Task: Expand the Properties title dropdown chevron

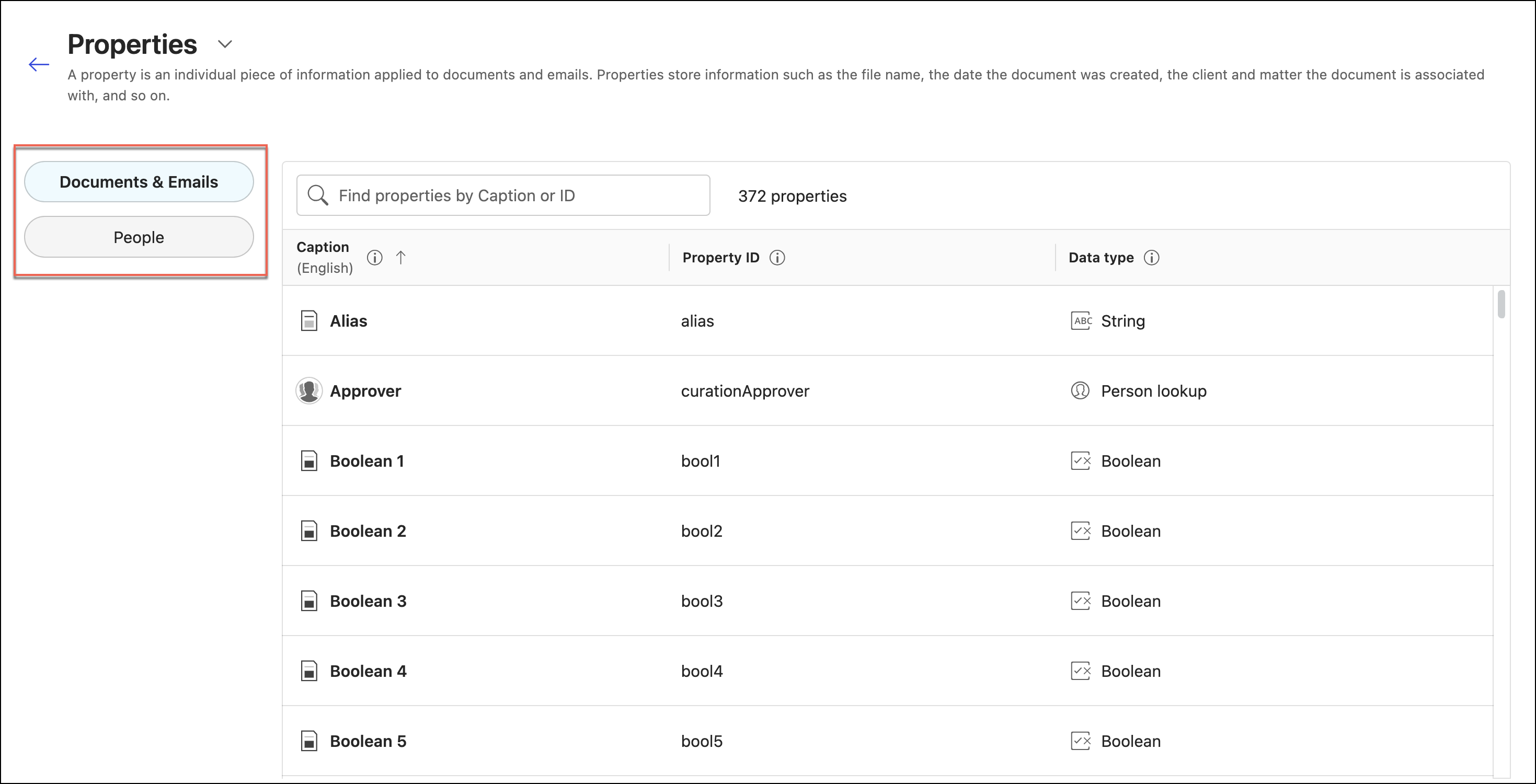Action: (x=225, y=44)
